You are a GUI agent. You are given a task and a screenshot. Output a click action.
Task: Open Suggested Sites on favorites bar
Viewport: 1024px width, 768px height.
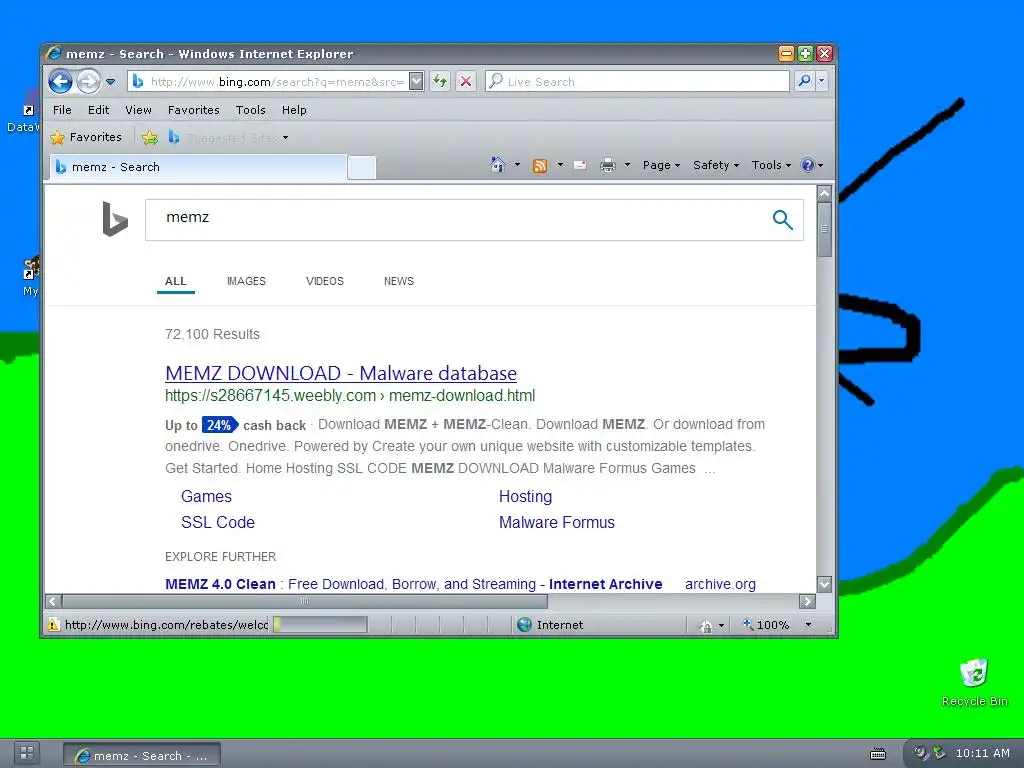(228, 138)
